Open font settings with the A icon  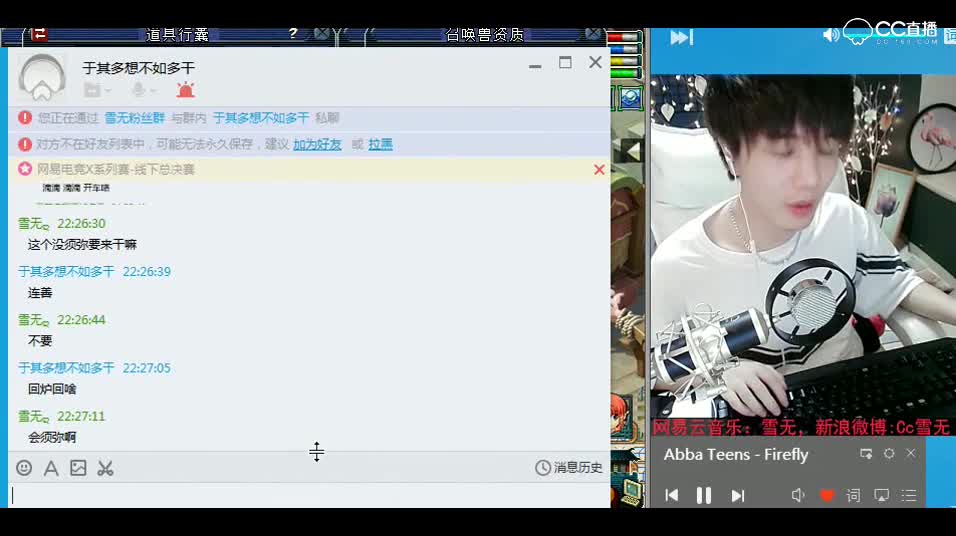[x=51, y=468]
